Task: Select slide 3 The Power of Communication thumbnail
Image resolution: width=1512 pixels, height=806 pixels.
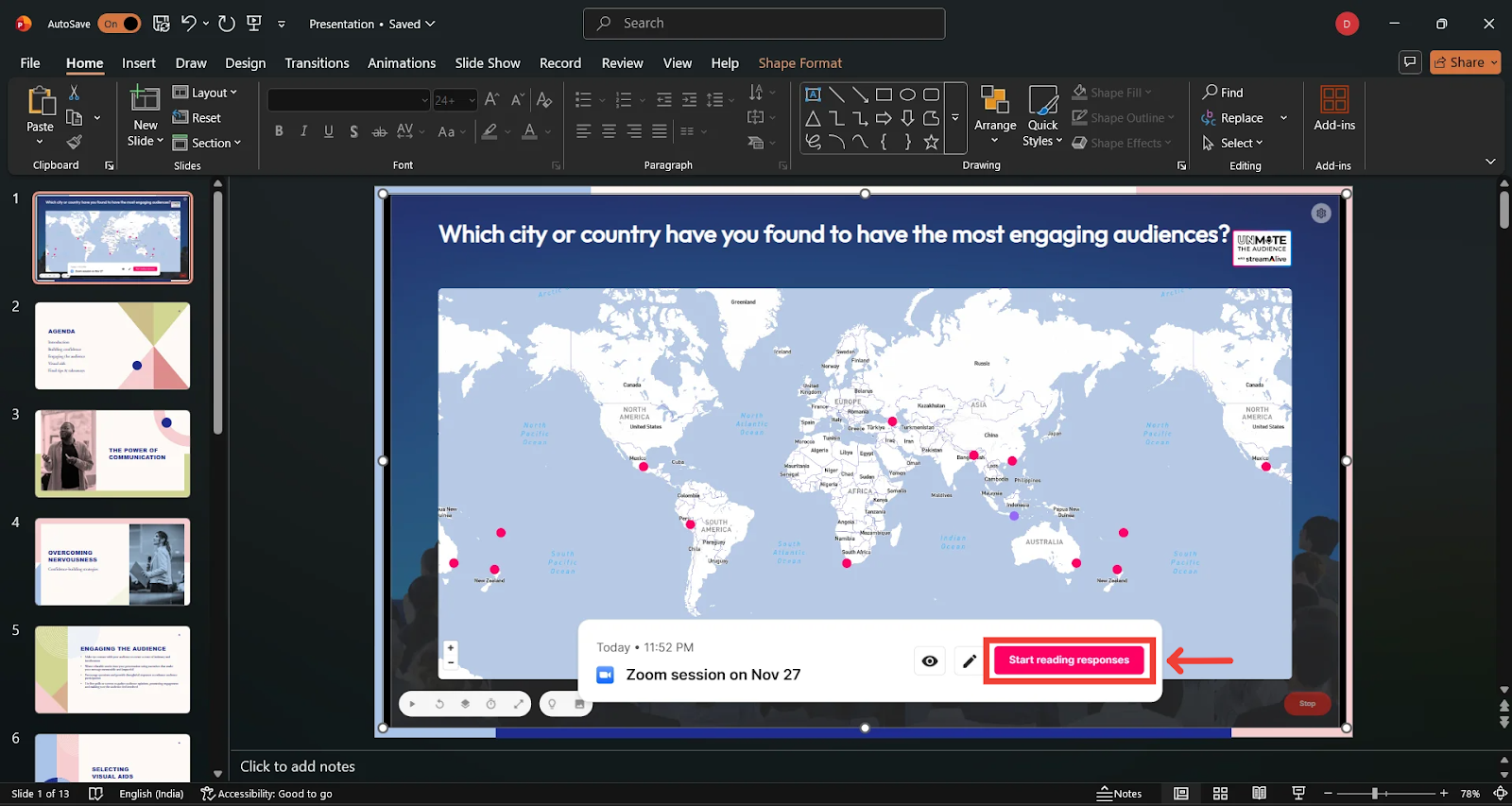Action: [x=112, y=454]
